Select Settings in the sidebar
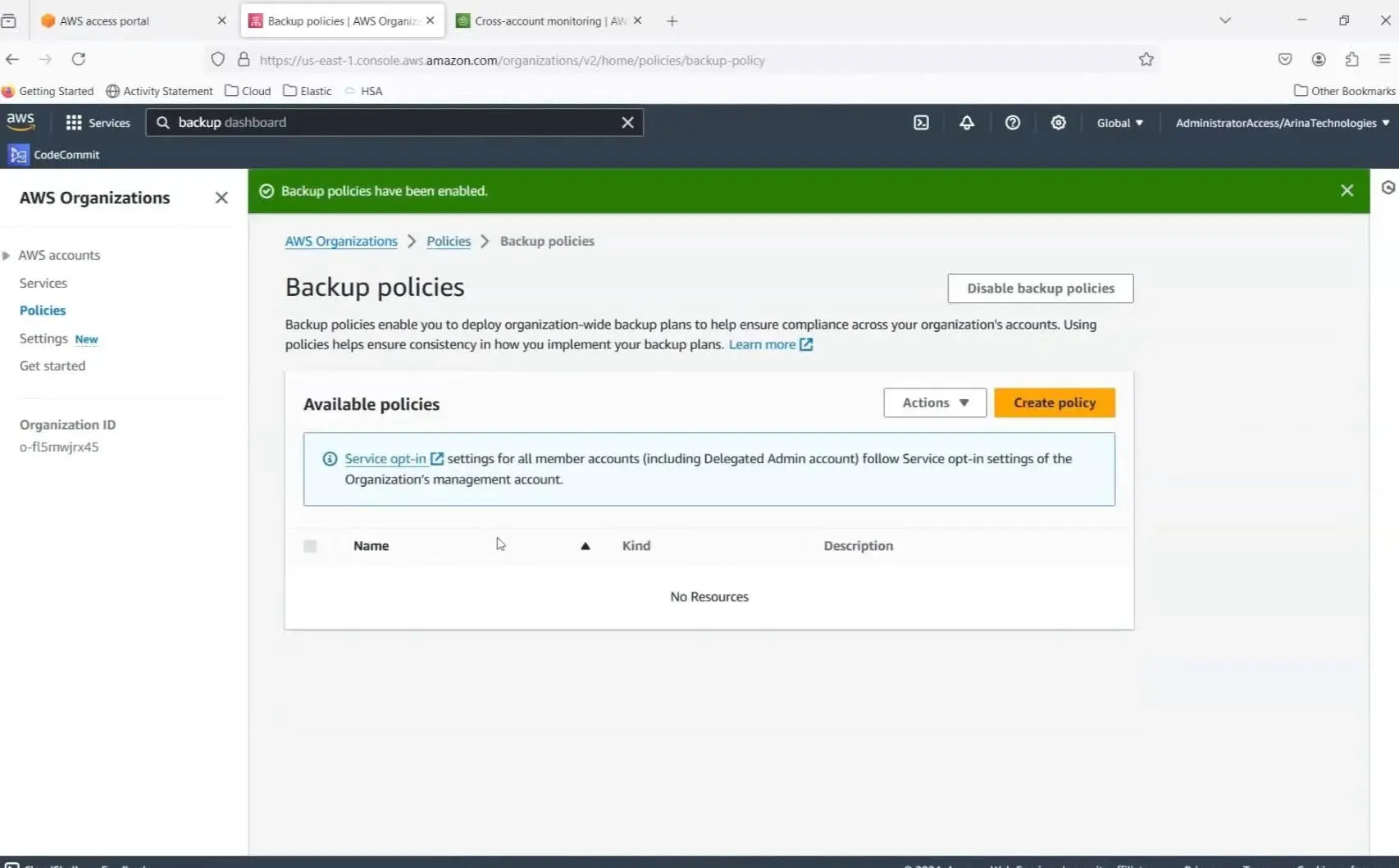This screenshot has height=868, width=1399. [x=43, y=339]
